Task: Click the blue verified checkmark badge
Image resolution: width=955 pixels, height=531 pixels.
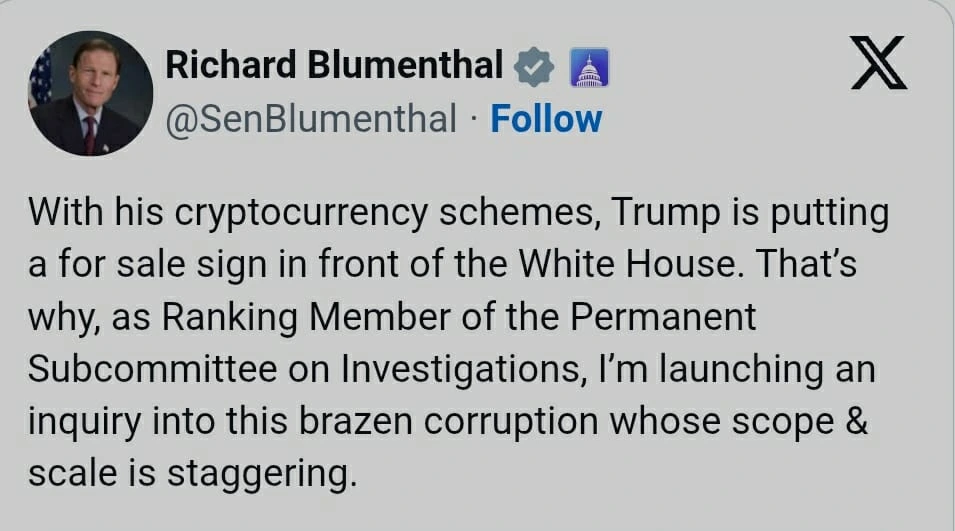Action: (x=534, y=68)
